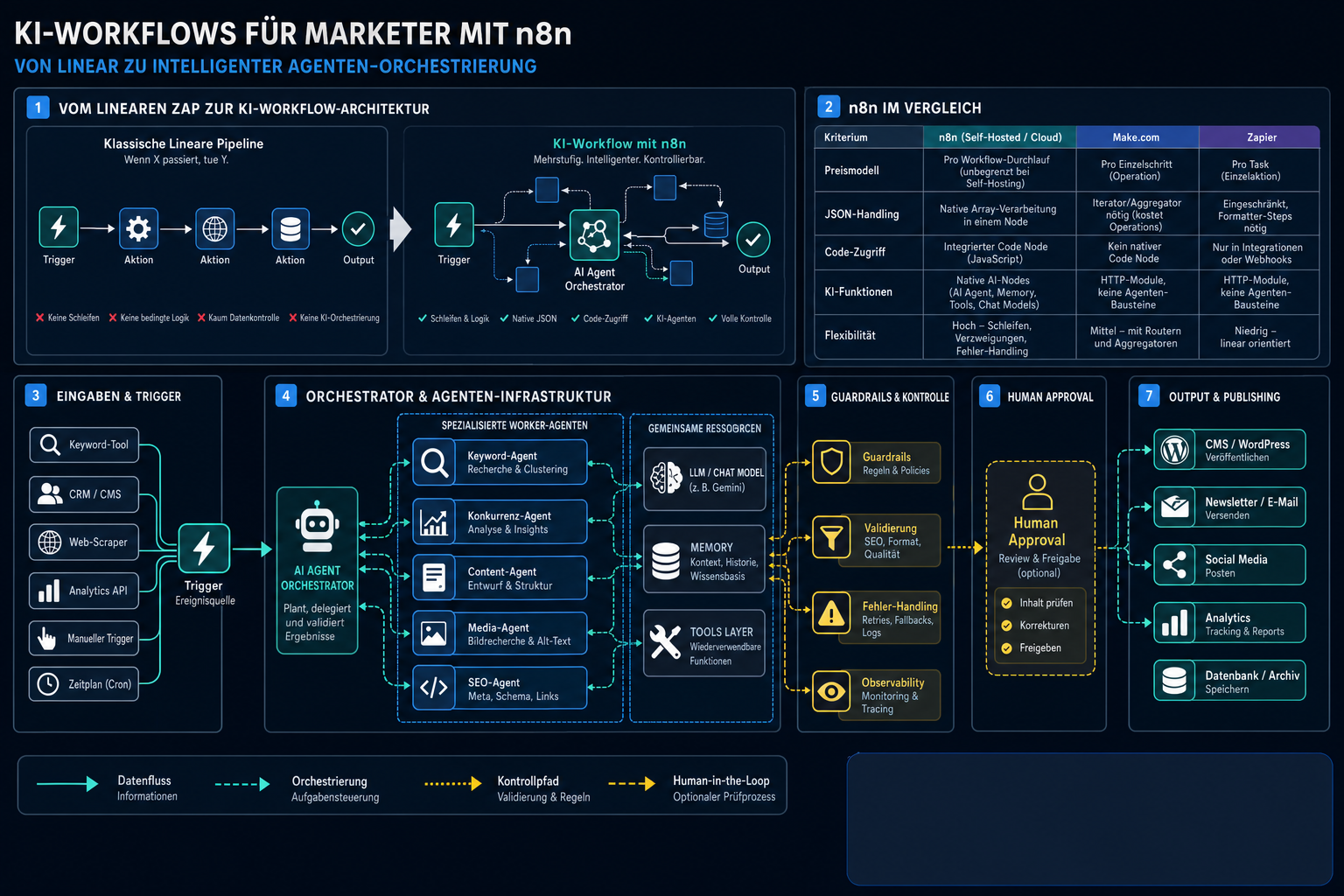Click the 'Plant, delegiert und validiert Ergebnisse' text
The height and width of the screenshot is (896, 1344).
click(317, 622)
